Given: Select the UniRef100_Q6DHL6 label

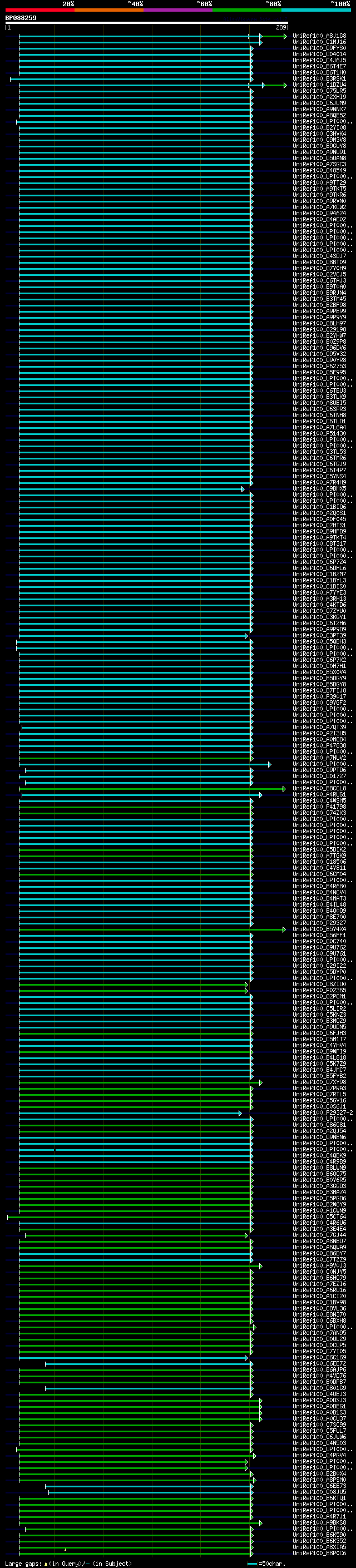Looking at the screenshot, I should (319, 568).
